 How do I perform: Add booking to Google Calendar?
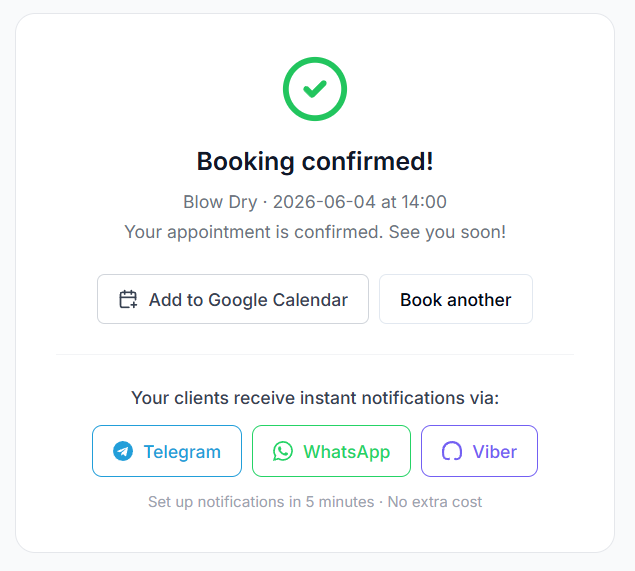pos(233,299)
